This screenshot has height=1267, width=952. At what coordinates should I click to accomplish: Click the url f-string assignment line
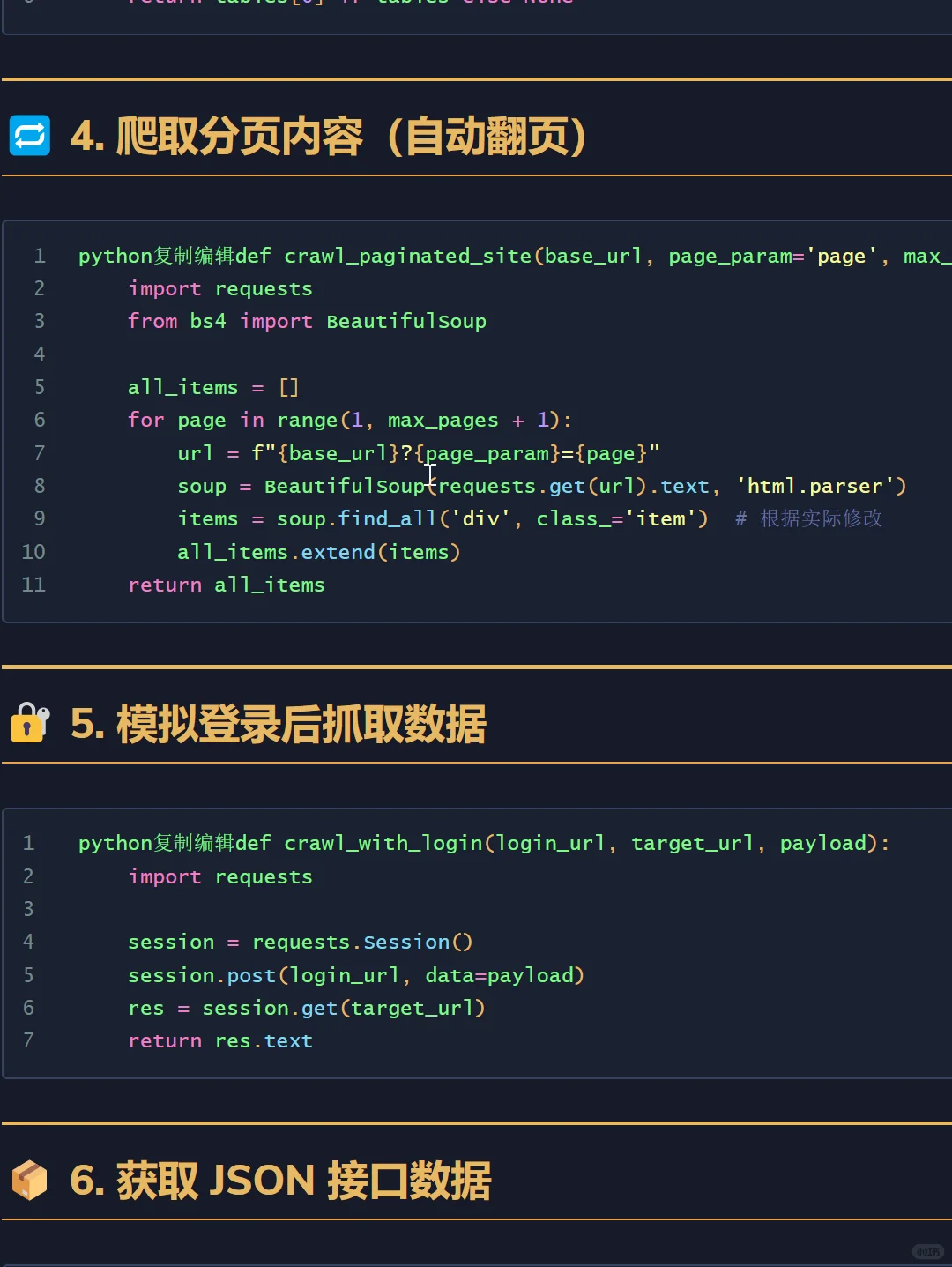(x=419, y=454)
